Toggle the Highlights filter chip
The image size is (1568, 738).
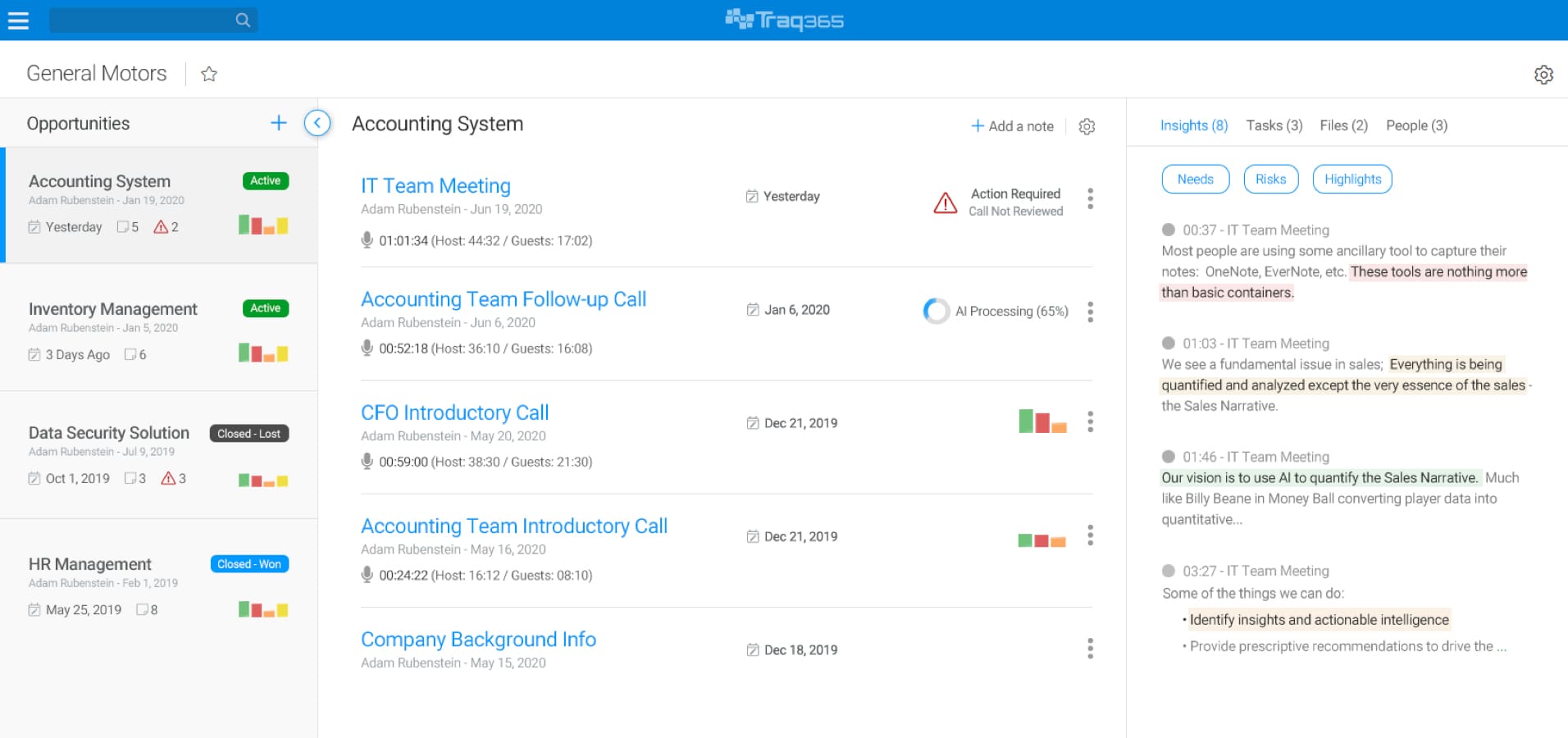pyautogui.click(x=1351, y=180)
